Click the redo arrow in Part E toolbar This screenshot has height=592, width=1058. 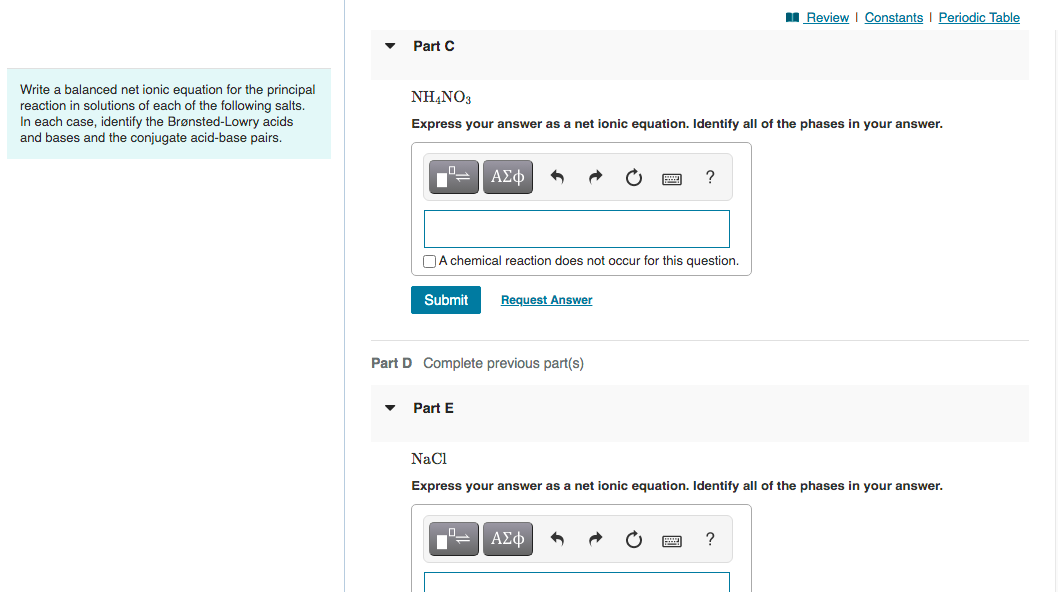(x=595, y=538)
